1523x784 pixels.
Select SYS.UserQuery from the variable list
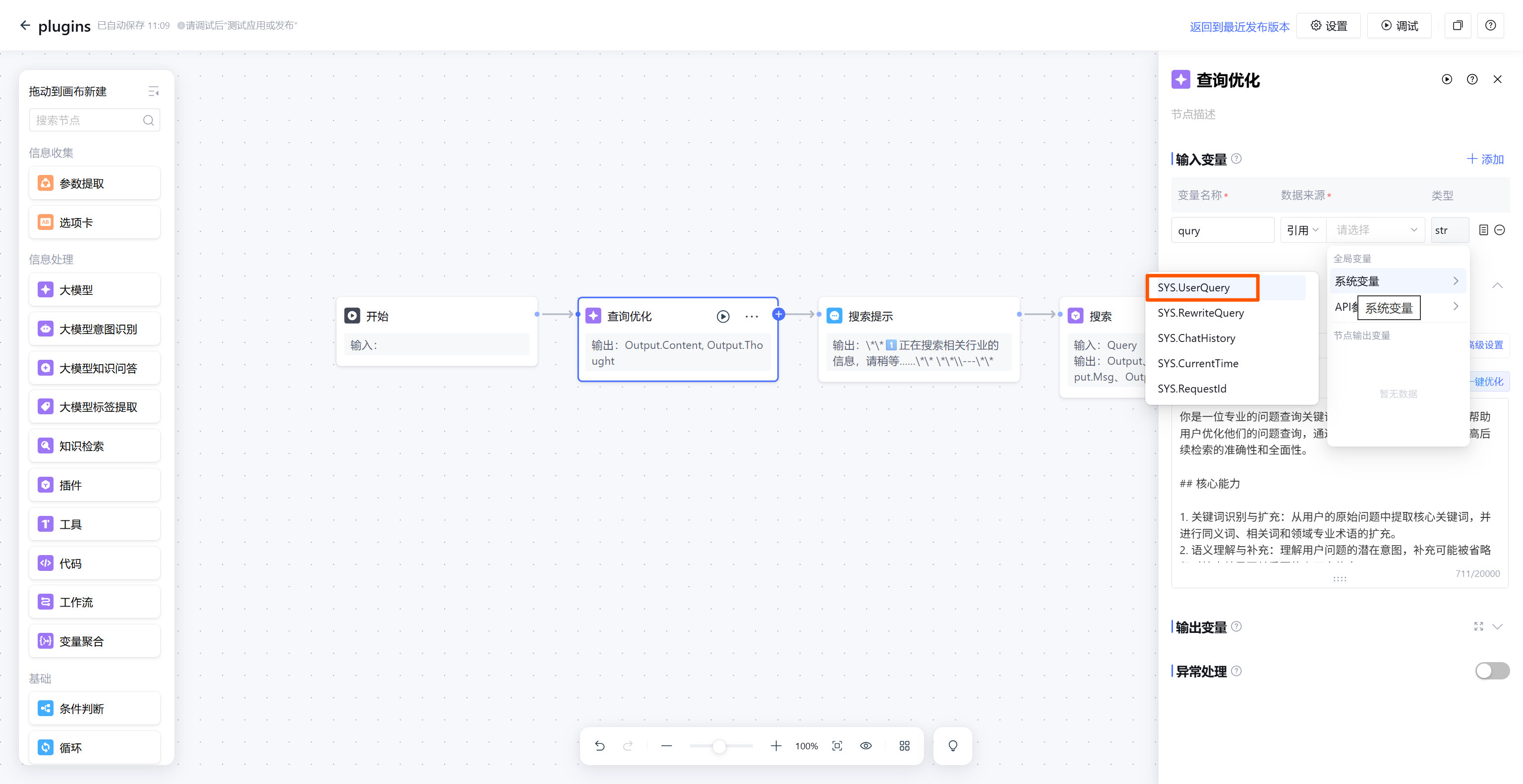click(1194, 288)
